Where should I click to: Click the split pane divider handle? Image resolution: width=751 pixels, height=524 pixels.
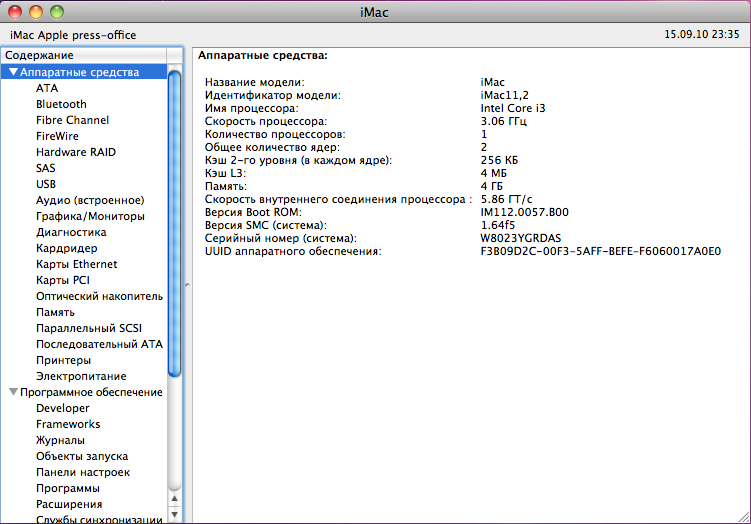(x=187, y=285)
